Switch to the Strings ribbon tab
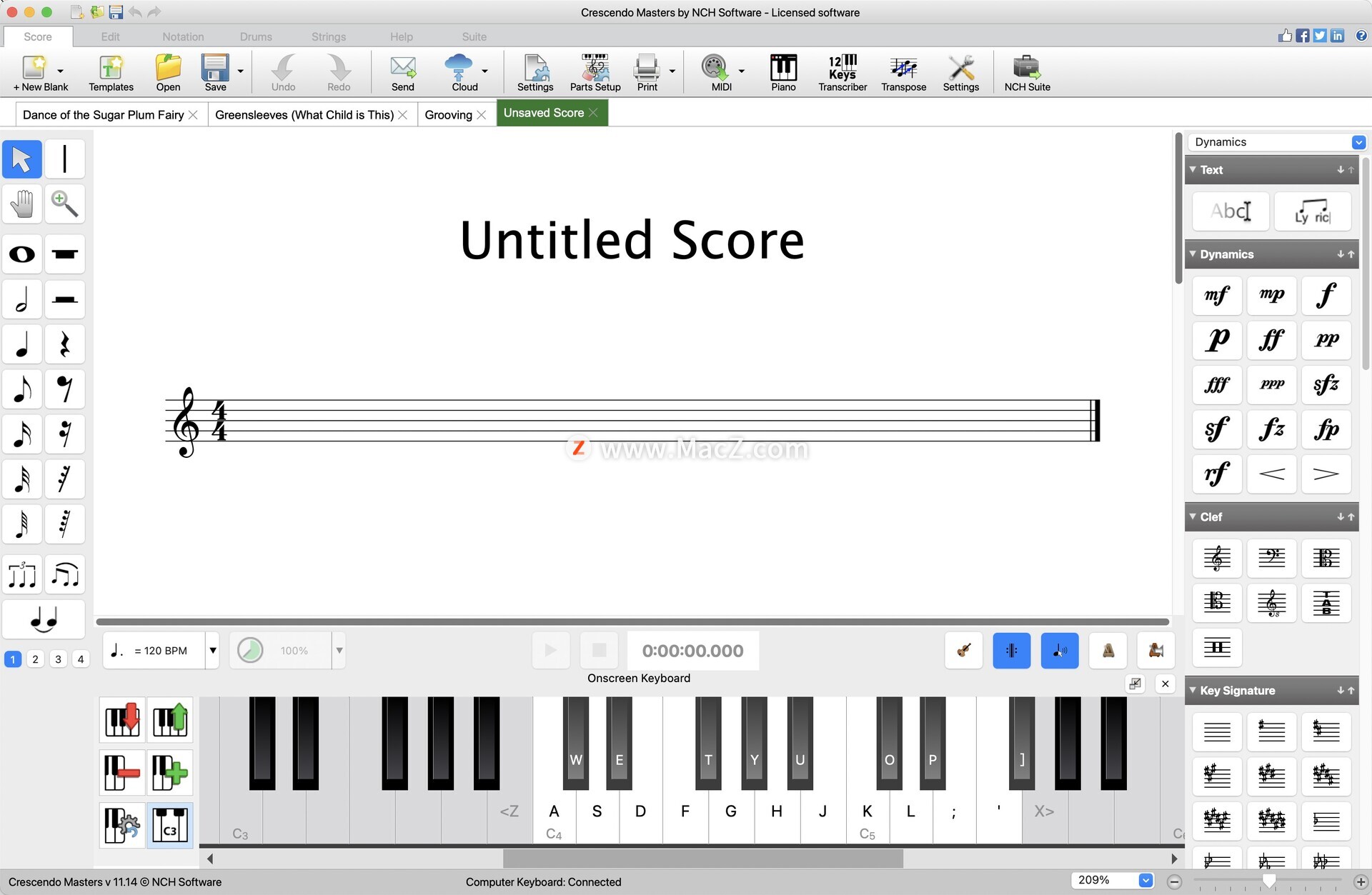This screenshot has width=1372, height=895. [x=329, y=36]
